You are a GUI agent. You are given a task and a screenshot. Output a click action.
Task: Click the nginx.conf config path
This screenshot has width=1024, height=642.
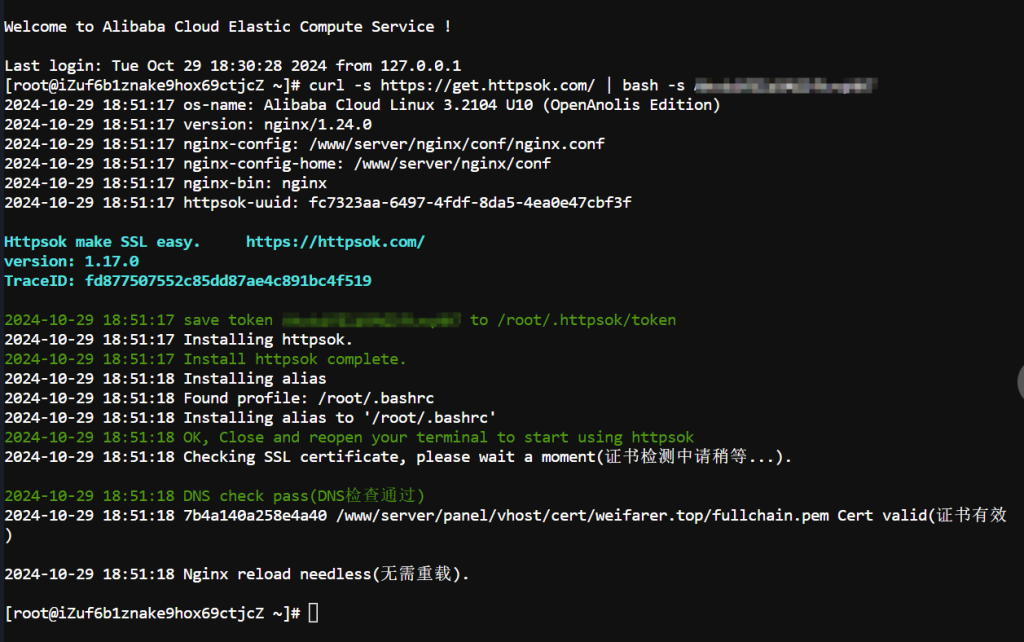456,144
